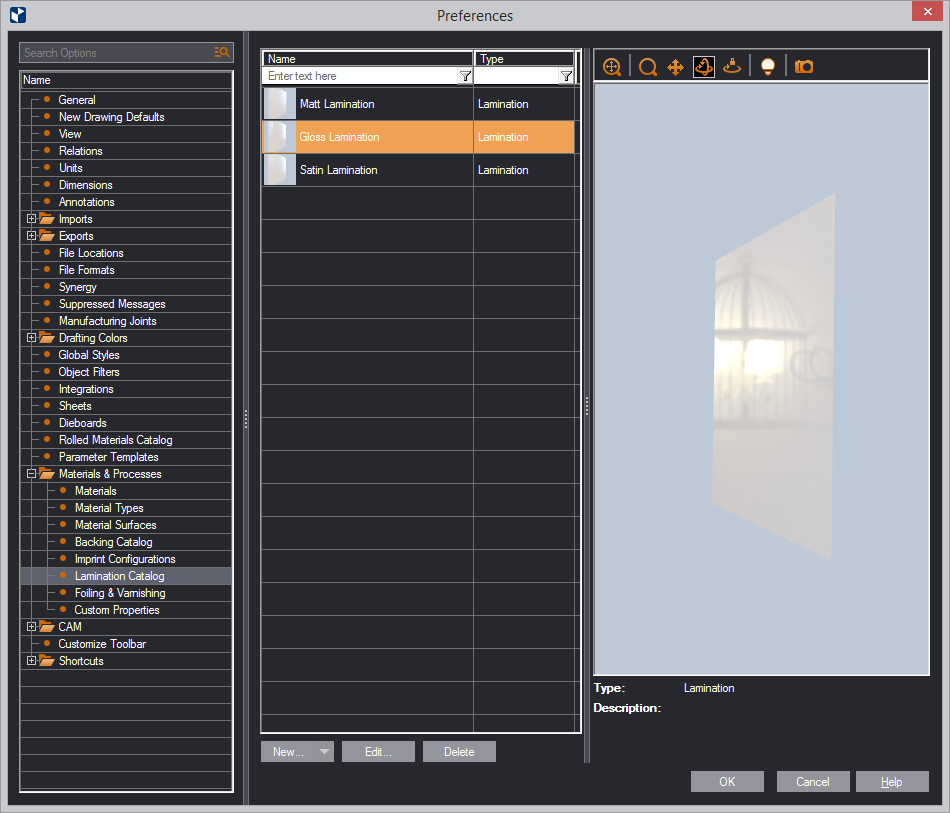This screenshot has height=813, width=950.
Task: Focus the Search Options field
Action: (x=118, y=53)
